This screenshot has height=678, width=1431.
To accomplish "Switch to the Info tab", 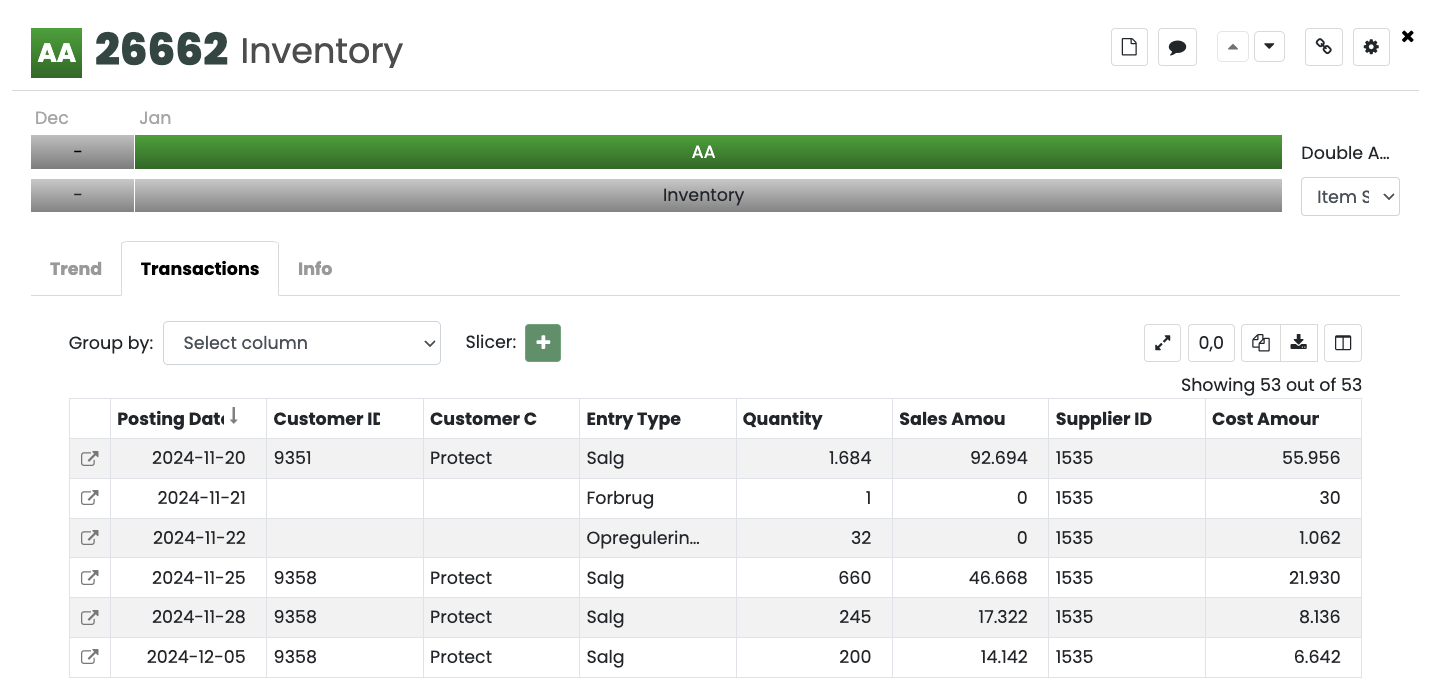I will pyautogui.click(x=314, y=269).
